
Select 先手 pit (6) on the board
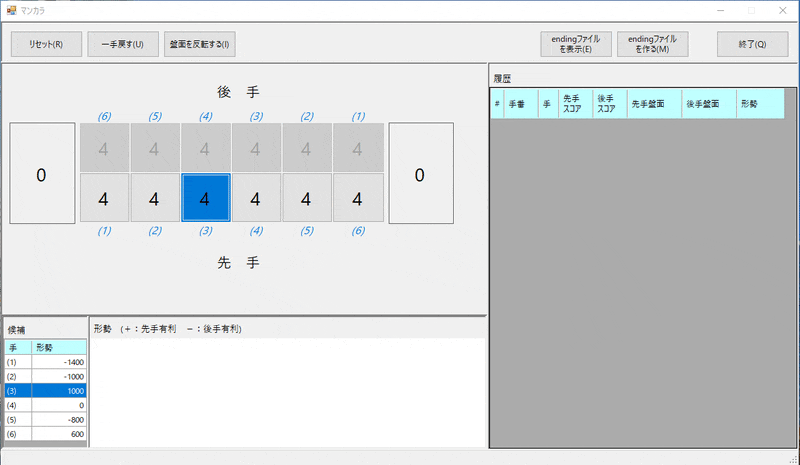click(x=358, y=198)
